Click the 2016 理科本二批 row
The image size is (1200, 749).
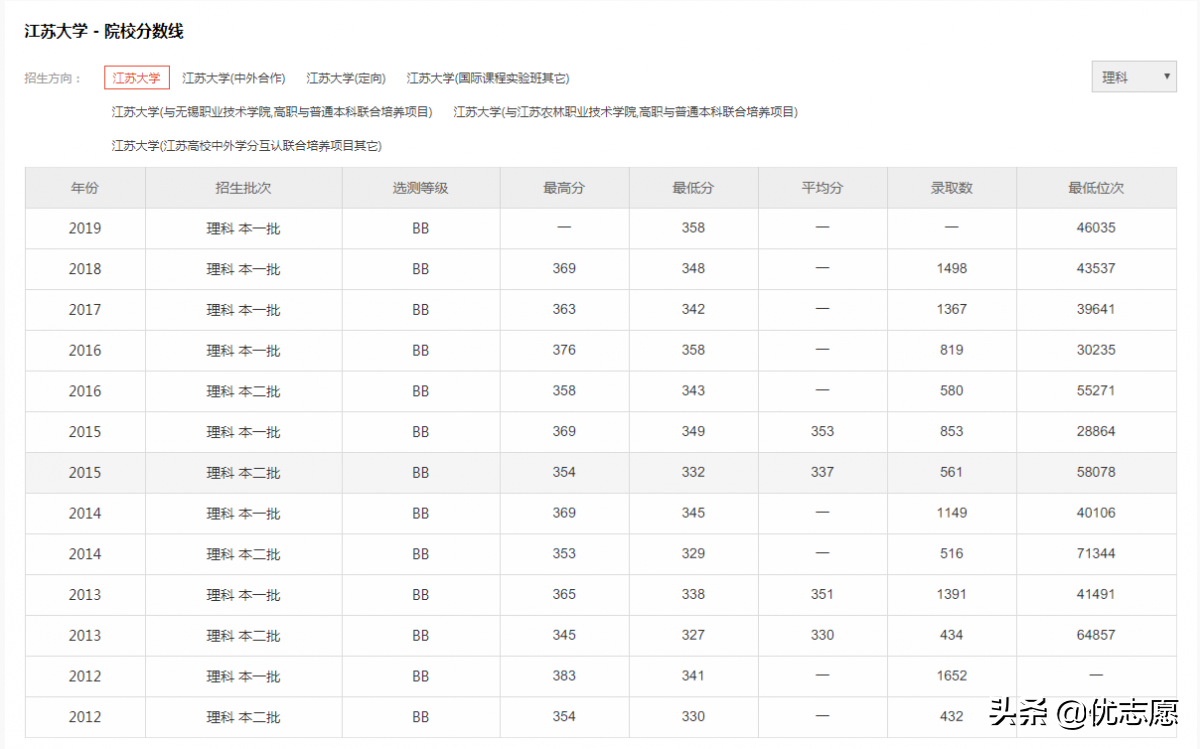[400, 391]
